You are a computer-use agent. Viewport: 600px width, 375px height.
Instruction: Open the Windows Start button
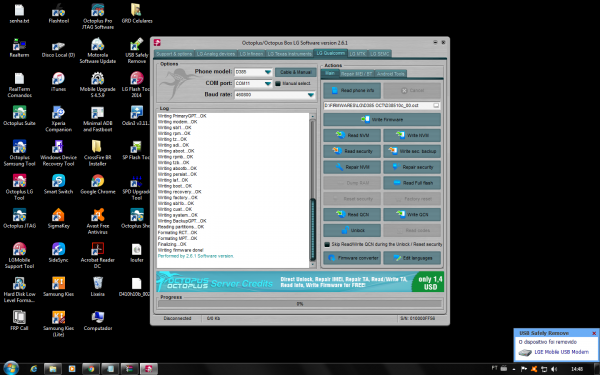[11, 368]
